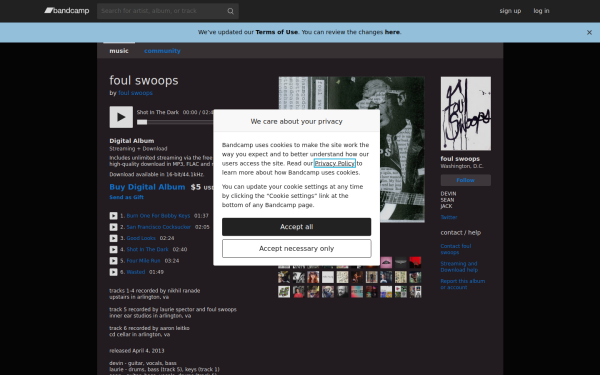This screenshot has width=600, height=375.
Task: Click the red supporter avatar in top row
Action: pos(415,262)
